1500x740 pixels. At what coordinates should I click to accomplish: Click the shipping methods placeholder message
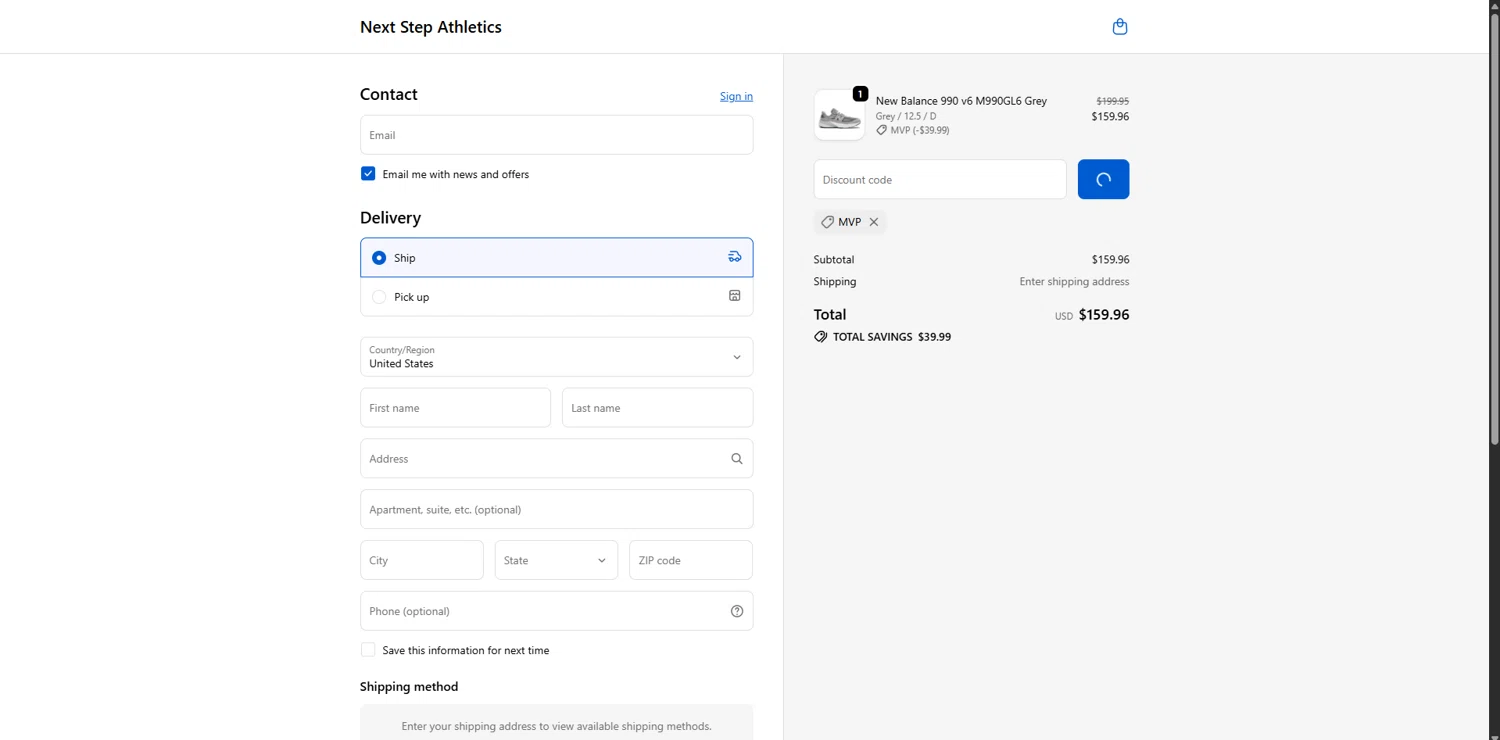point(556,726)
